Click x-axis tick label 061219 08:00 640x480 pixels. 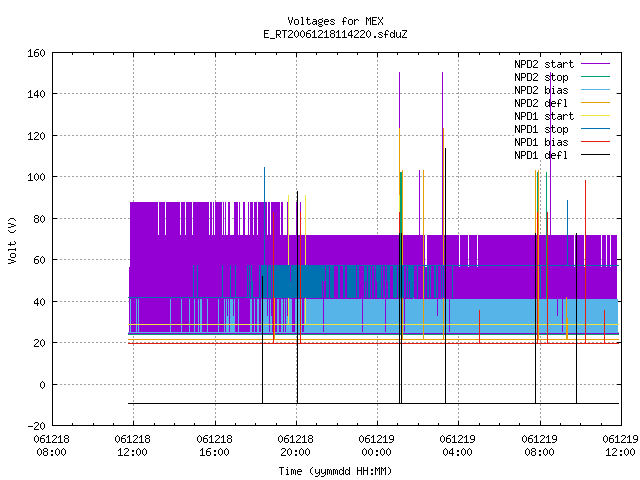pos(540,446)
